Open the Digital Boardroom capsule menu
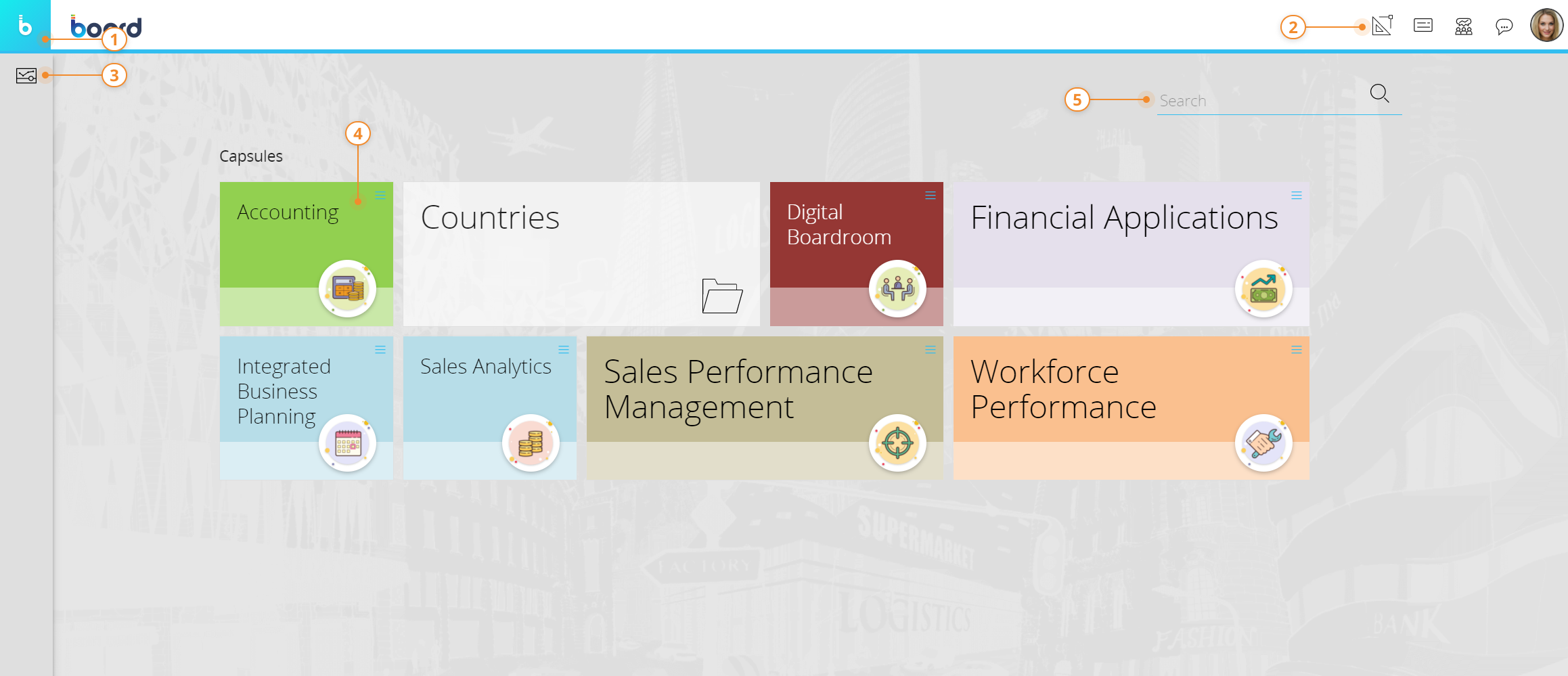This screenshot has height=676, width=1568. coord(931,196)
